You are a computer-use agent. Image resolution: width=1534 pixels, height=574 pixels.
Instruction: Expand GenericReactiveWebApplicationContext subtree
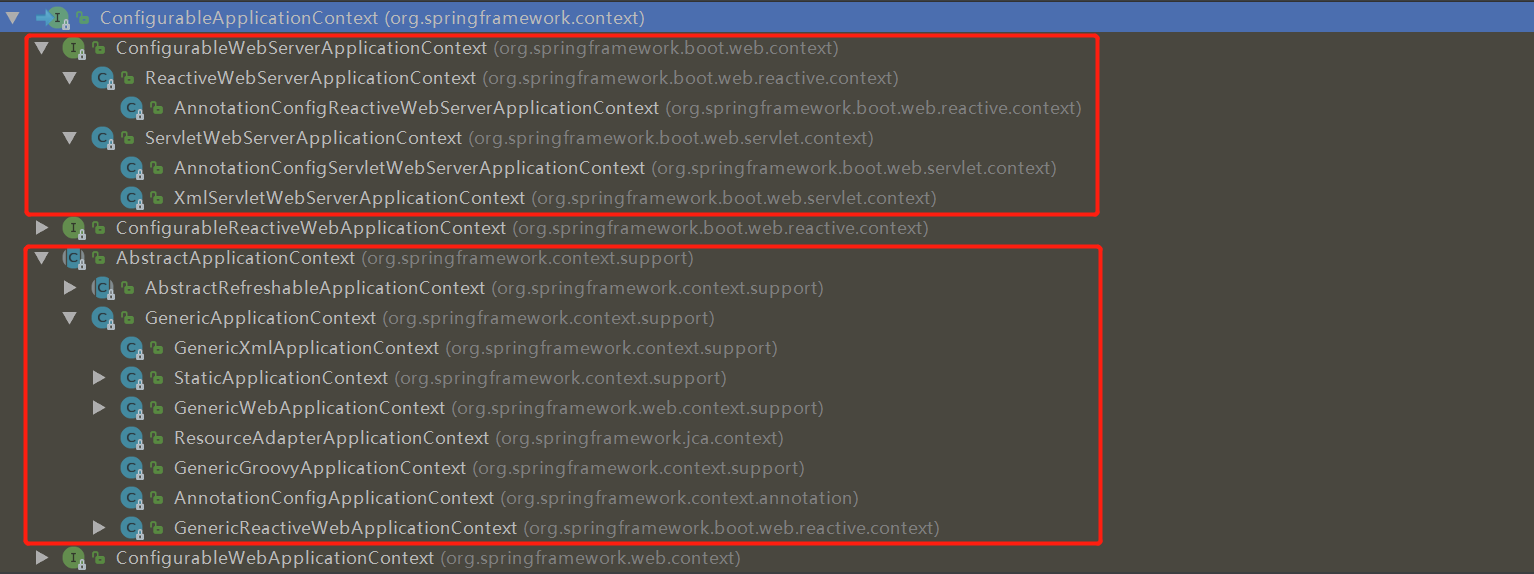(99, 528)
